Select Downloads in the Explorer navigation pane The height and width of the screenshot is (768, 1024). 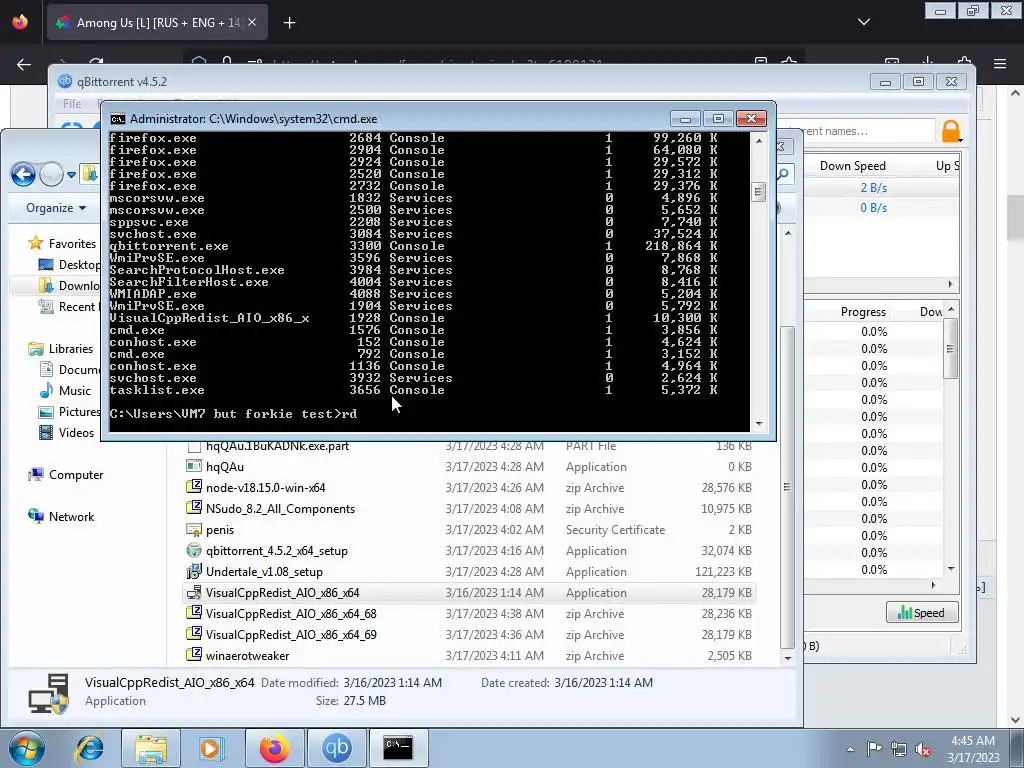(x=69, y=285)
